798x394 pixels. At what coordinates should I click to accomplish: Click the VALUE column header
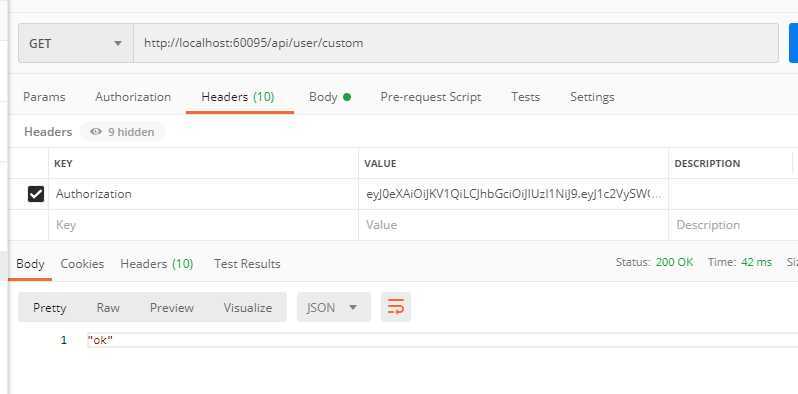(380, 163)
